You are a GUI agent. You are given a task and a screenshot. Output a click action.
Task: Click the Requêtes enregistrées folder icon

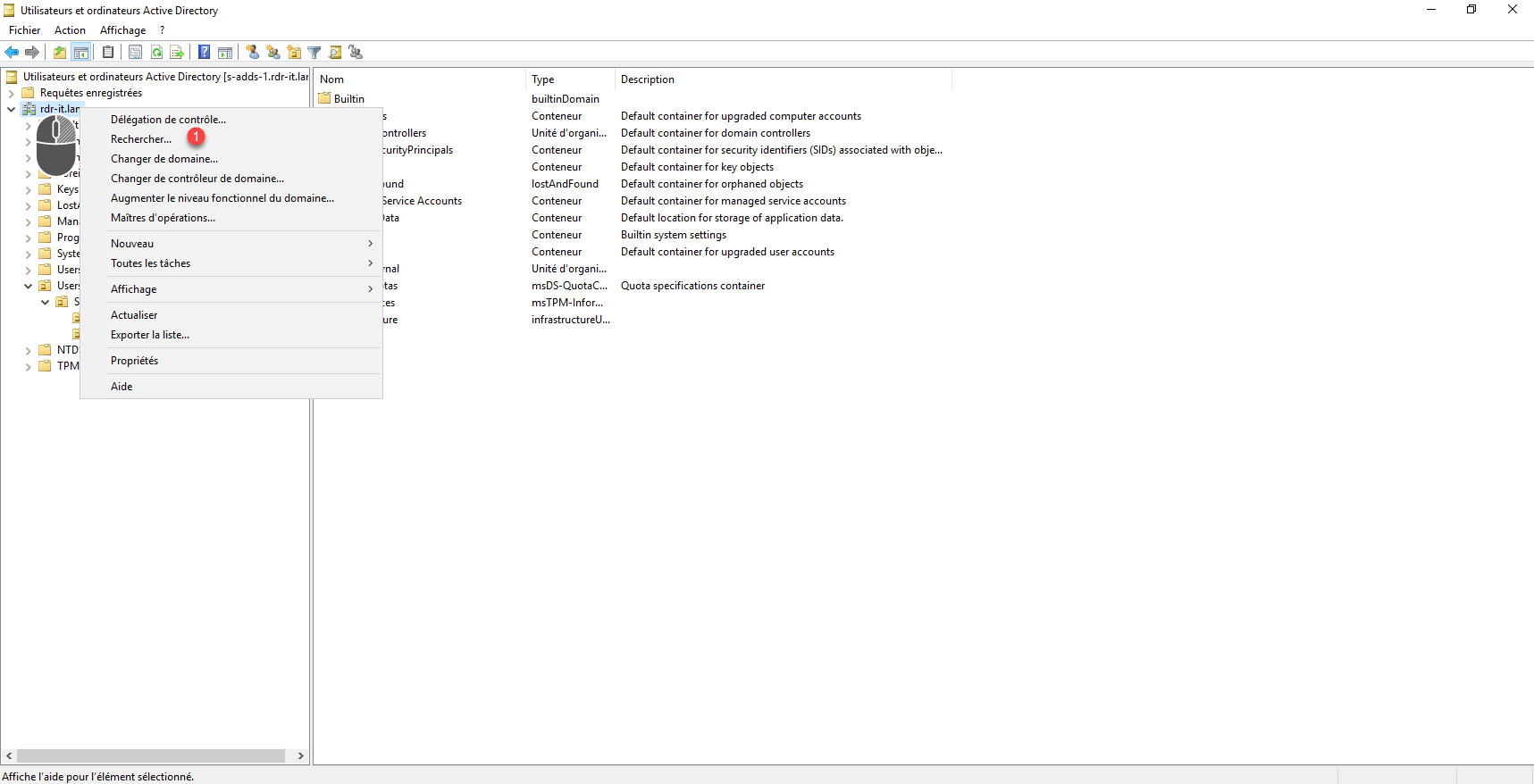click(x=28, y=93)
